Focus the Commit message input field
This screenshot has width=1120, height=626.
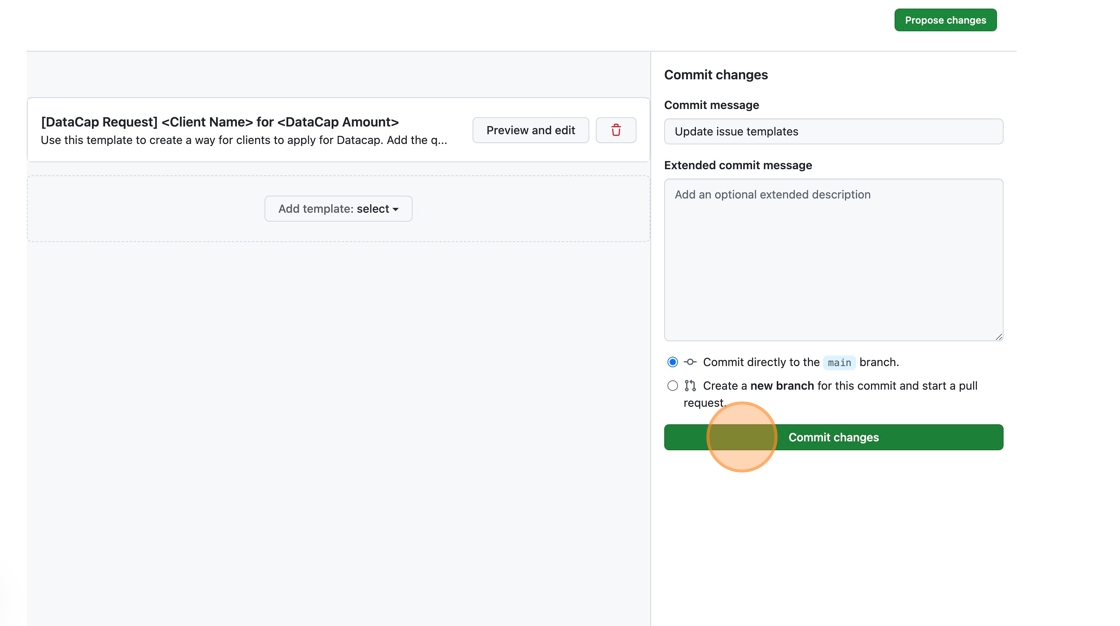tap(833, 131)
